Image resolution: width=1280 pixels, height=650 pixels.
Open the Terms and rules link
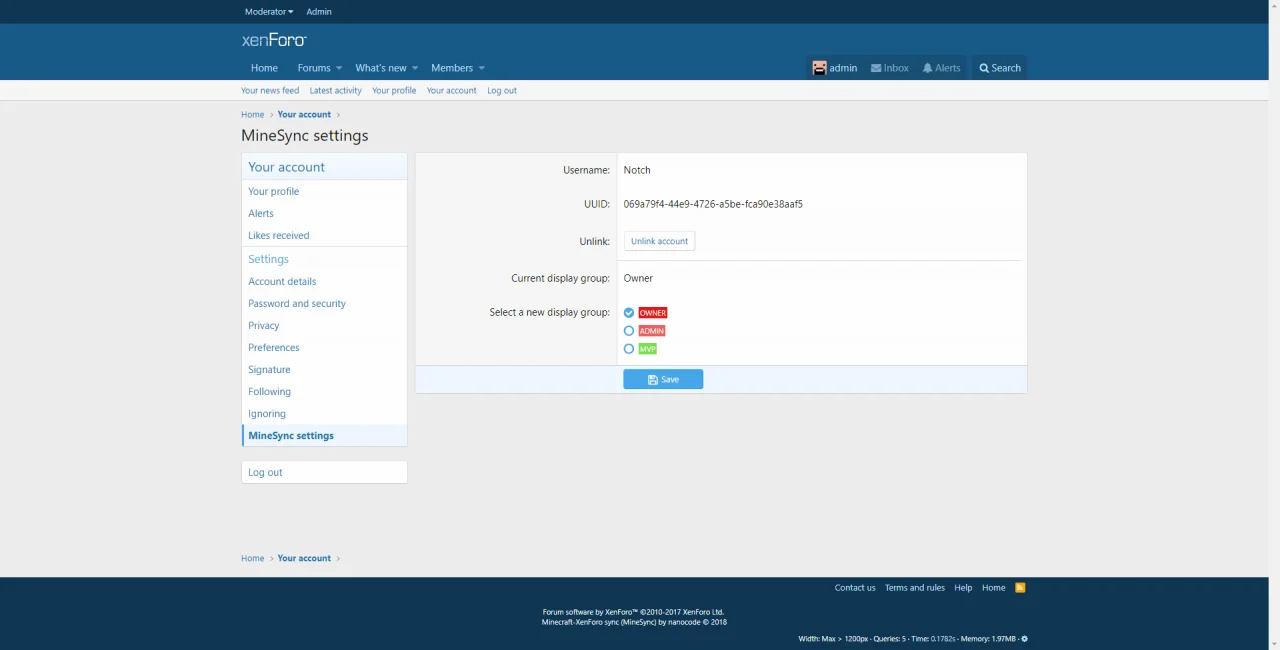pos(914,587)
